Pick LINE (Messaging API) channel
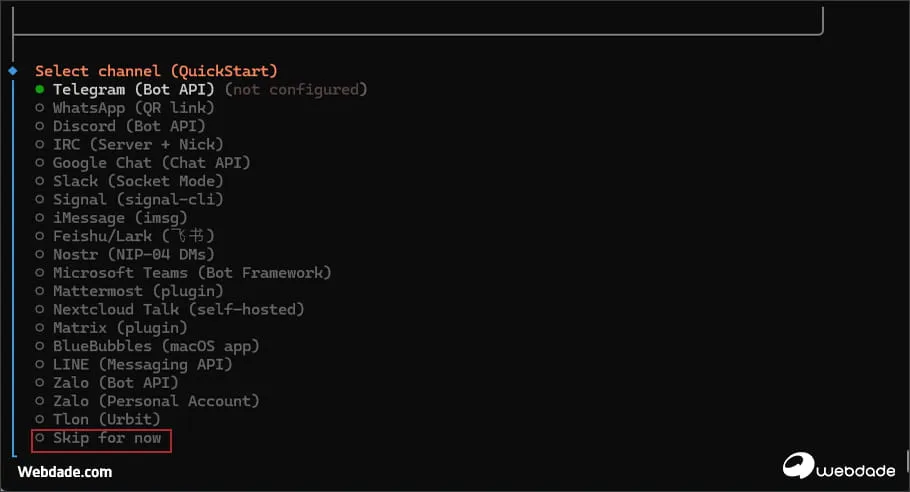 tap(142, 365)
